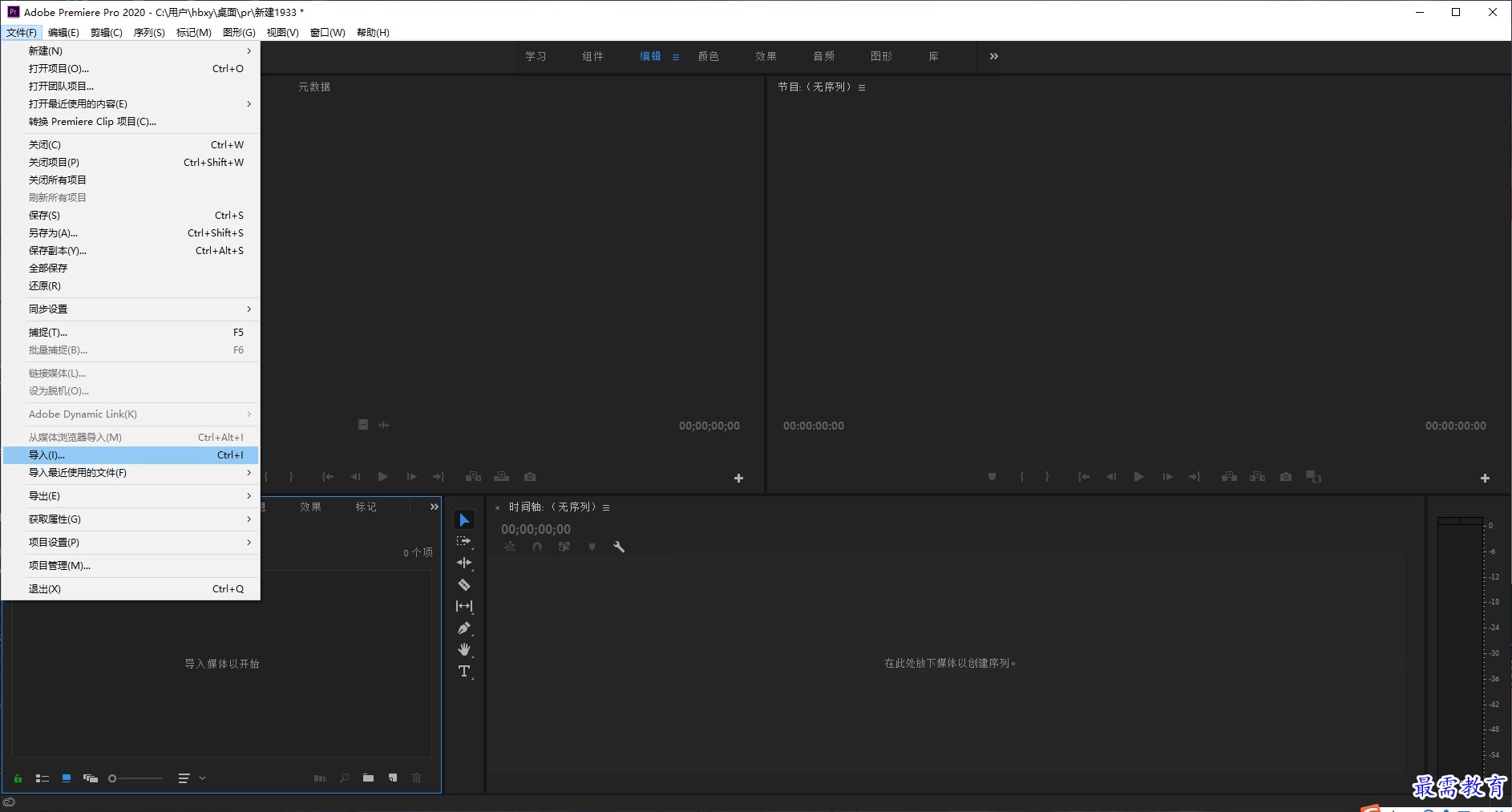Open 编辑(E) menu in menu bar
The image size is (1512, 812).
point(63,33)
